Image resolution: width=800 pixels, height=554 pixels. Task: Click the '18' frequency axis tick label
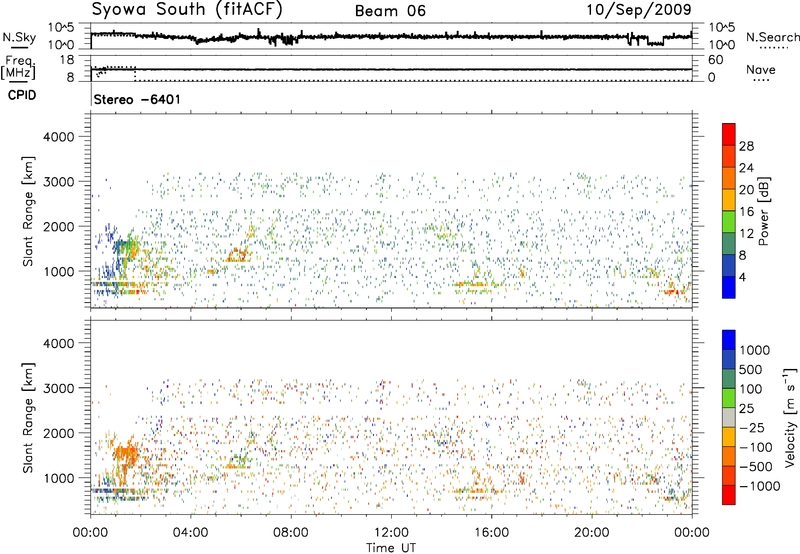tap(67, 60)
